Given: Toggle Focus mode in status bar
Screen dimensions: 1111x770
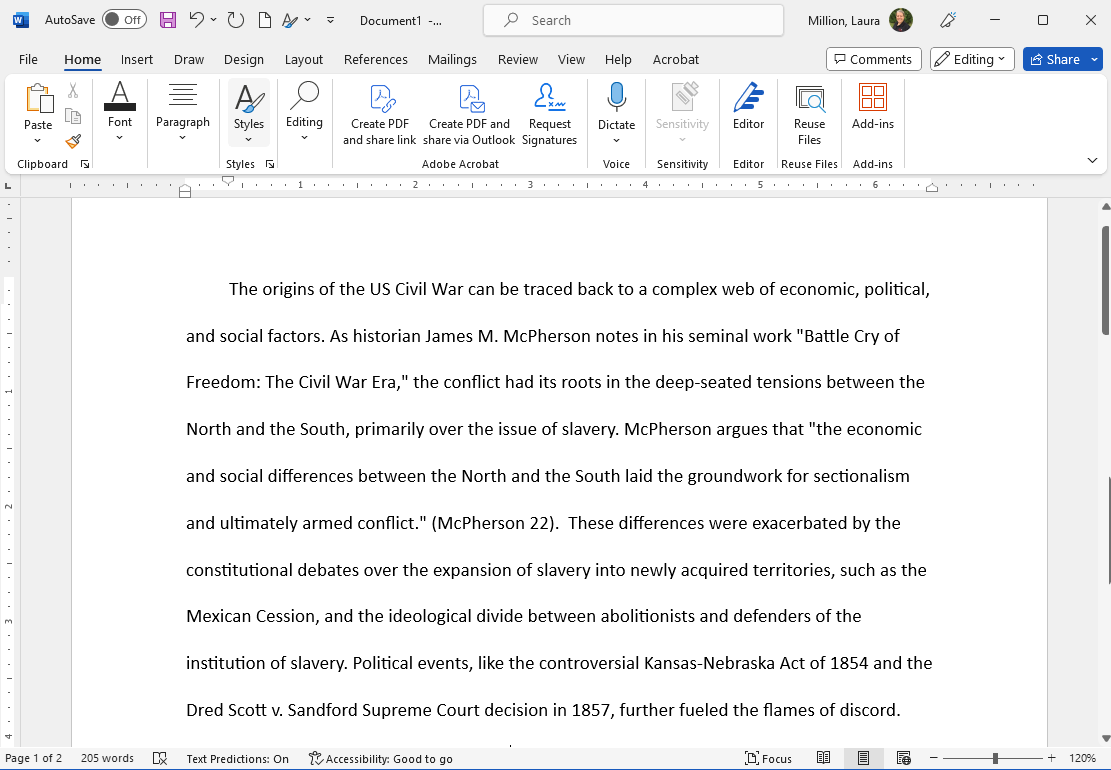Looking at the screenshot, I should click(x=768, y=758).
